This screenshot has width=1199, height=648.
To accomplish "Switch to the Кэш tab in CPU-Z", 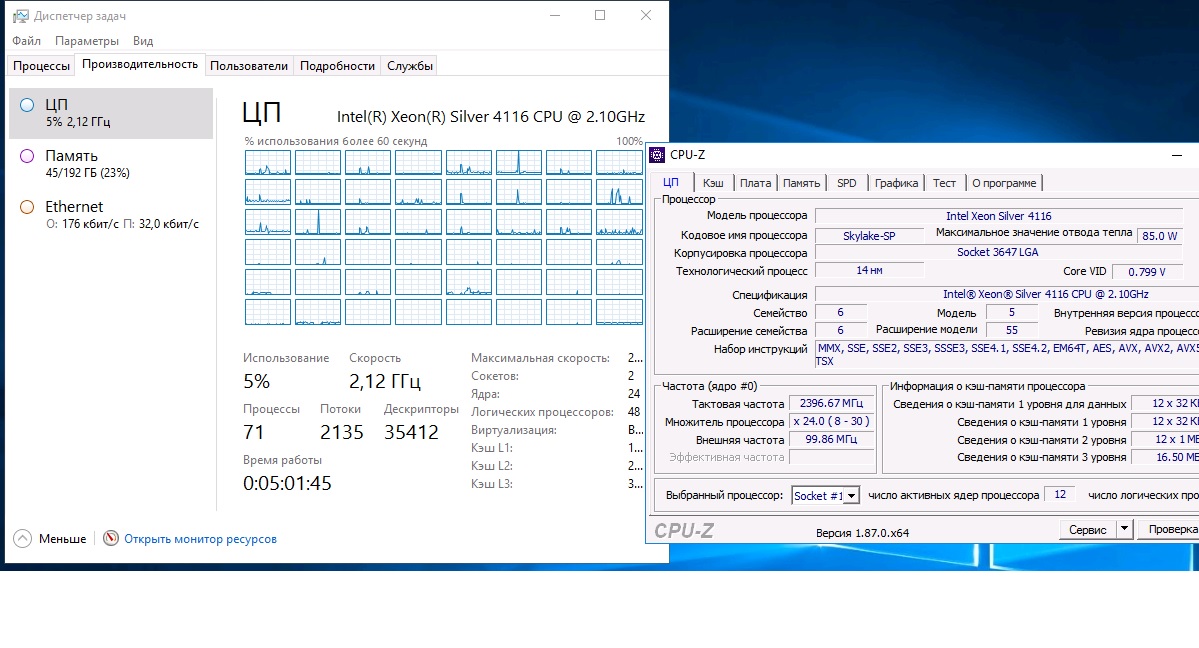I will (713, 183).
